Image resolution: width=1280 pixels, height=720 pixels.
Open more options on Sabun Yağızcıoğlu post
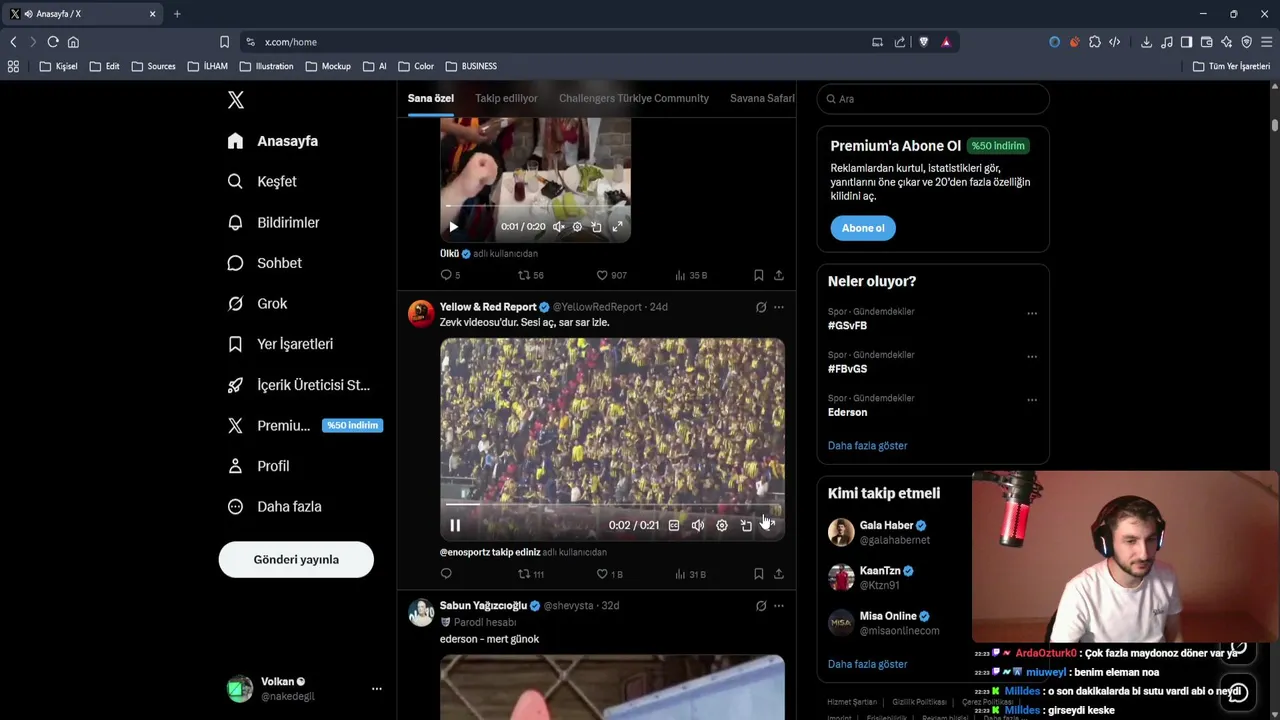point(778,606)
